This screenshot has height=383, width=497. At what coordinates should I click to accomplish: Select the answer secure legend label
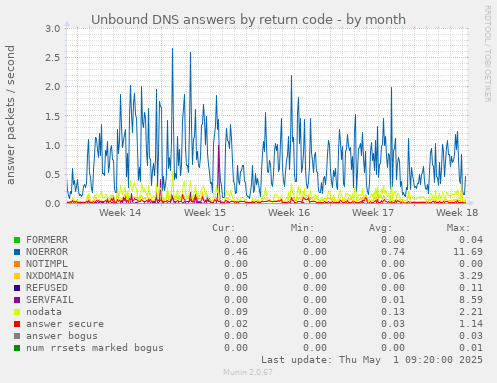tap(65, 324)
